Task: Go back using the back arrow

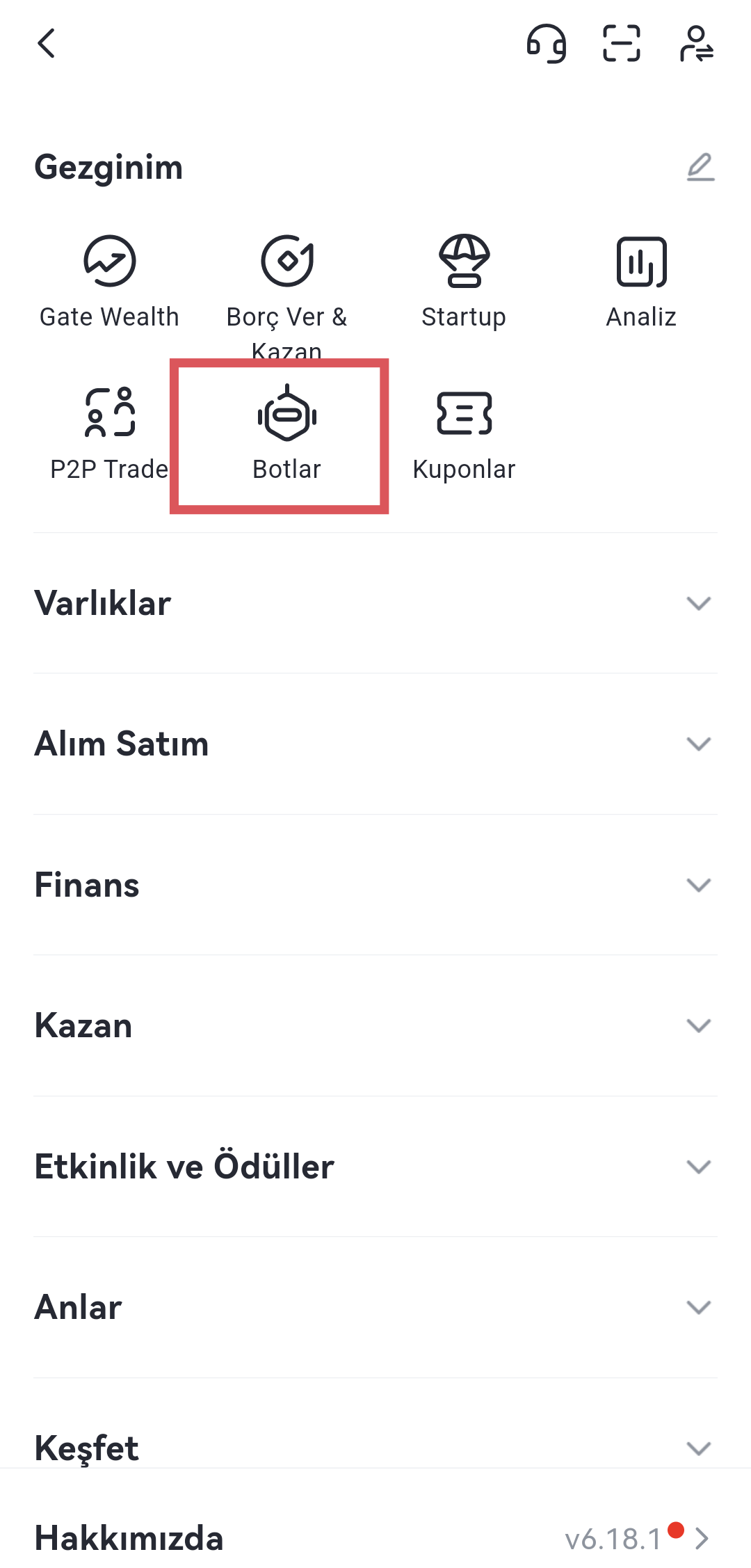Action: point(47,44)
